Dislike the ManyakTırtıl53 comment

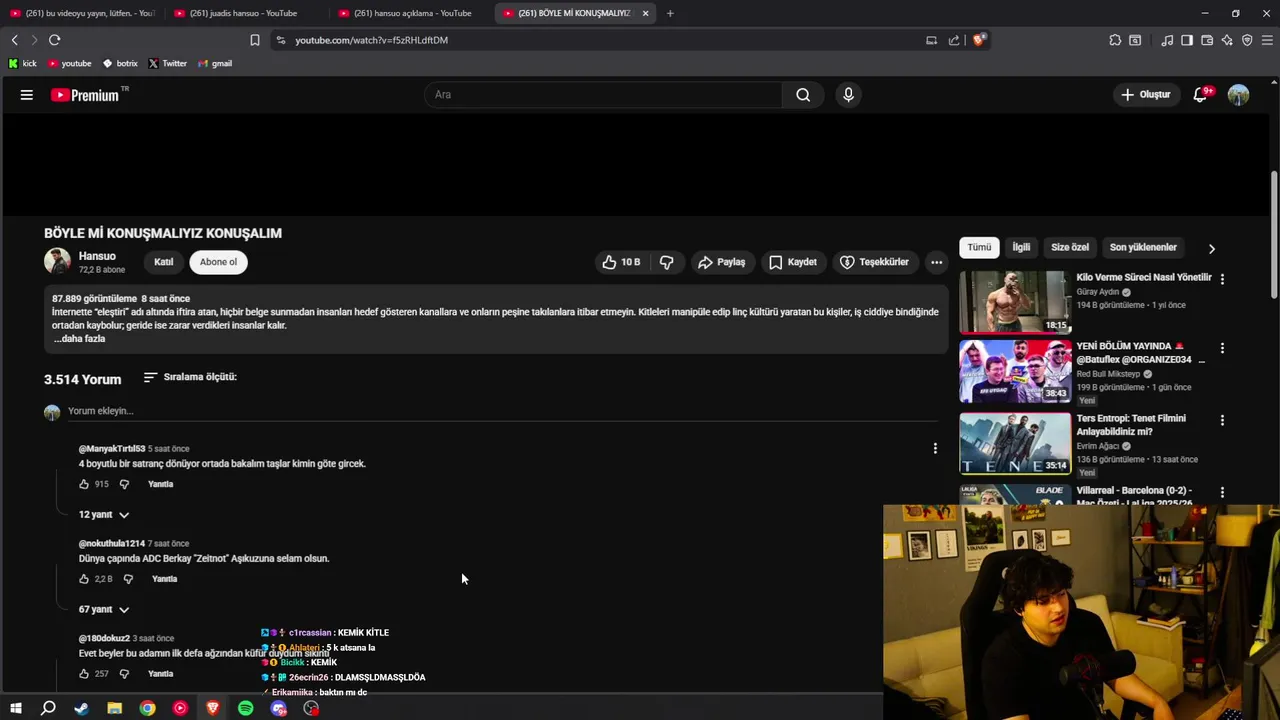(124, 484)
